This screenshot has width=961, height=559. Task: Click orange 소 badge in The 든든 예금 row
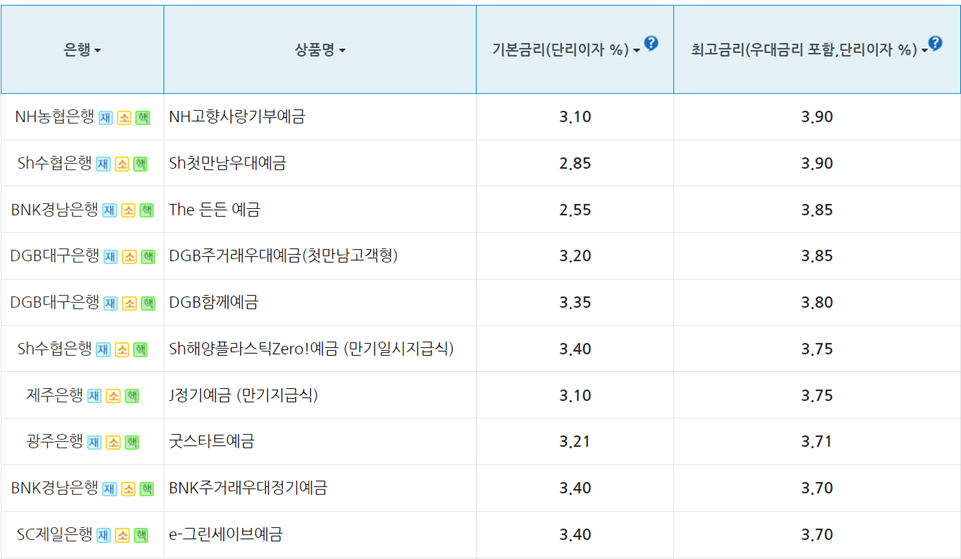click(128, 211)
